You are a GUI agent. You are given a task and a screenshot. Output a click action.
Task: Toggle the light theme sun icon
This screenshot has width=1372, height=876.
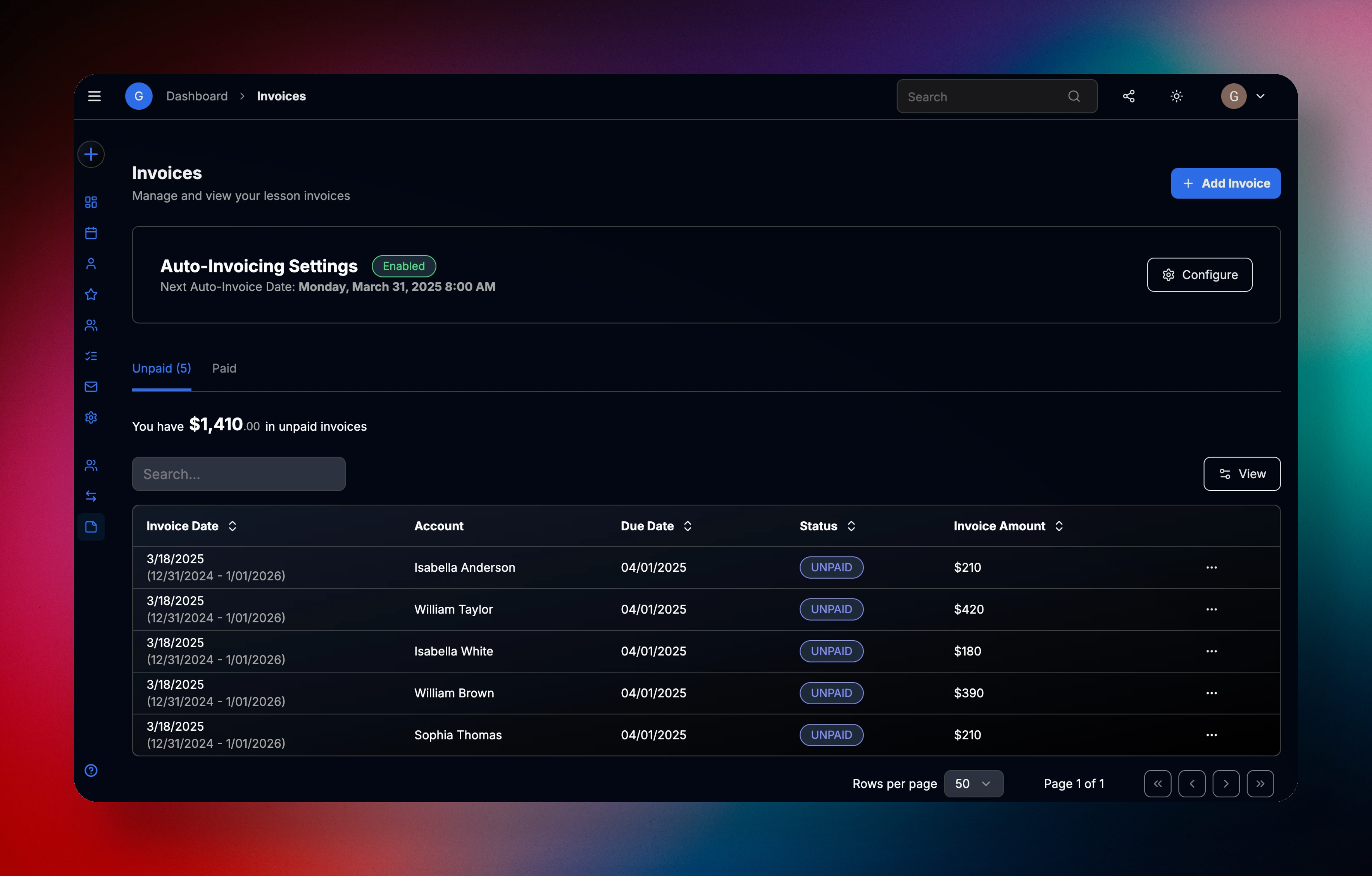[1177, 96]
